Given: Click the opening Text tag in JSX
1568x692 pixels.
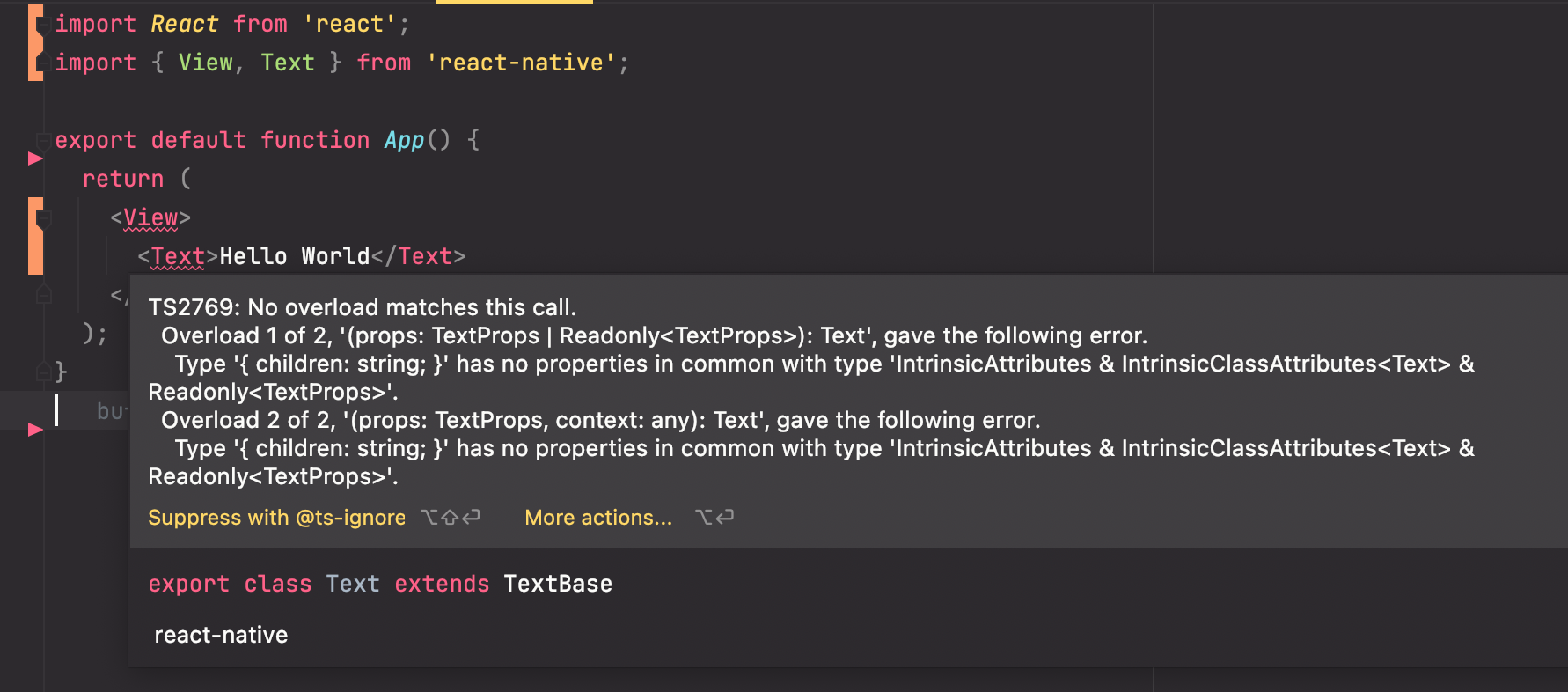Looking at the screenshot, I should click(177, 255).
